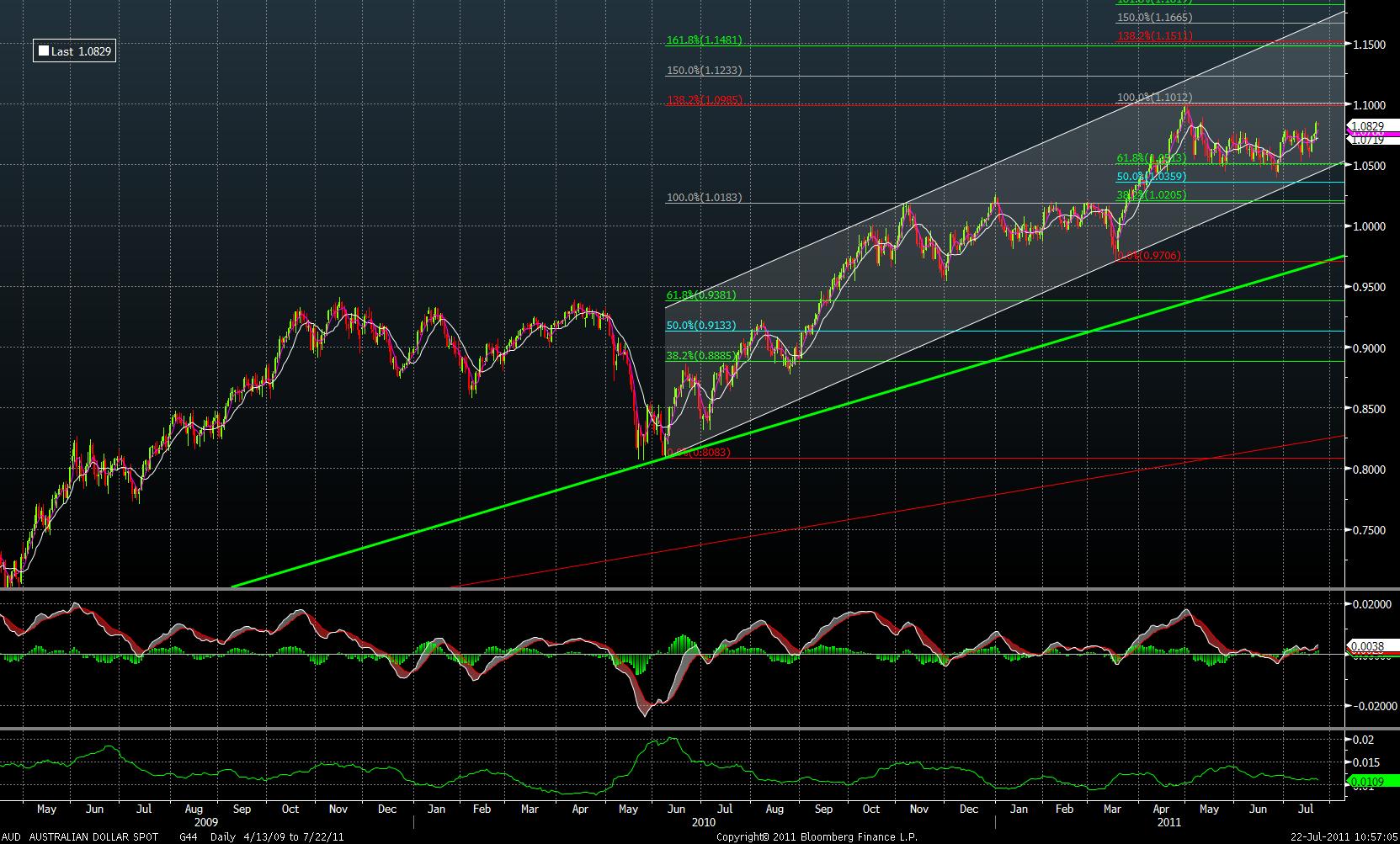Select the 100.0%(1.0183) Fibonacci level label
Image resolution: width=1400 pixels, height=844 pixels.
(704, 198)
